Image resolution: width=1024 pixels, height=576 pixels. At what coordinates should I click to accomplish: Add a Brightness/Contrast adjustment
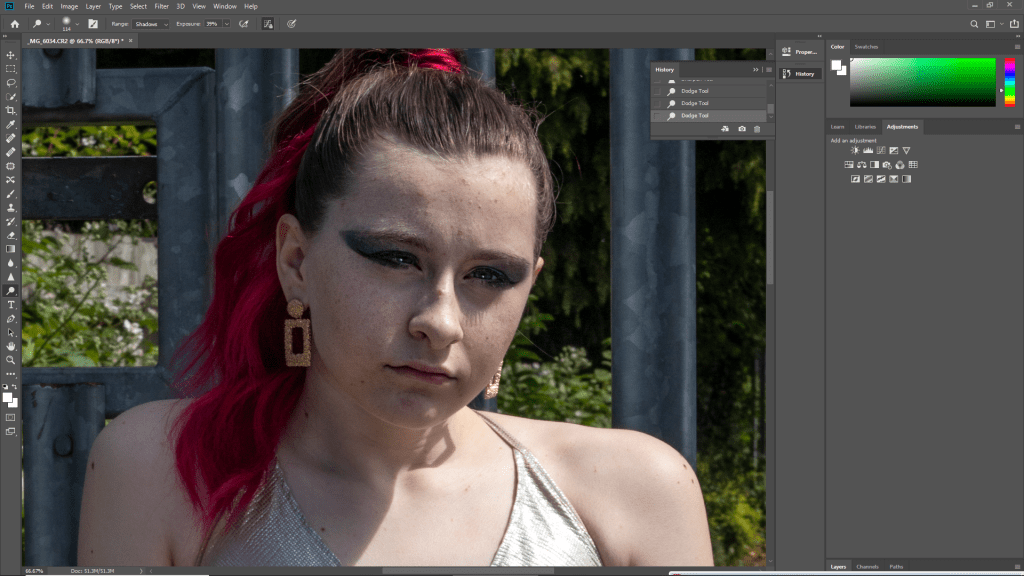pyautogui.click(x=855, y=150)
